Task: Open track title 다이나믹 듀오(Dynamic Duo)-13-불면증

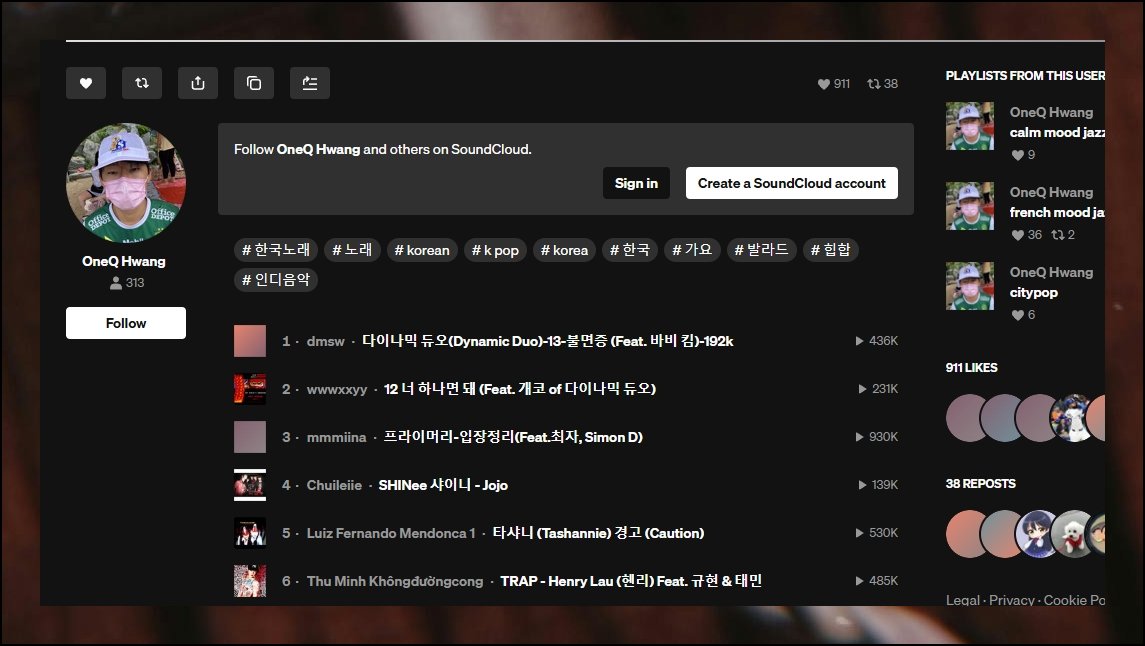Action: click(548, 341)
